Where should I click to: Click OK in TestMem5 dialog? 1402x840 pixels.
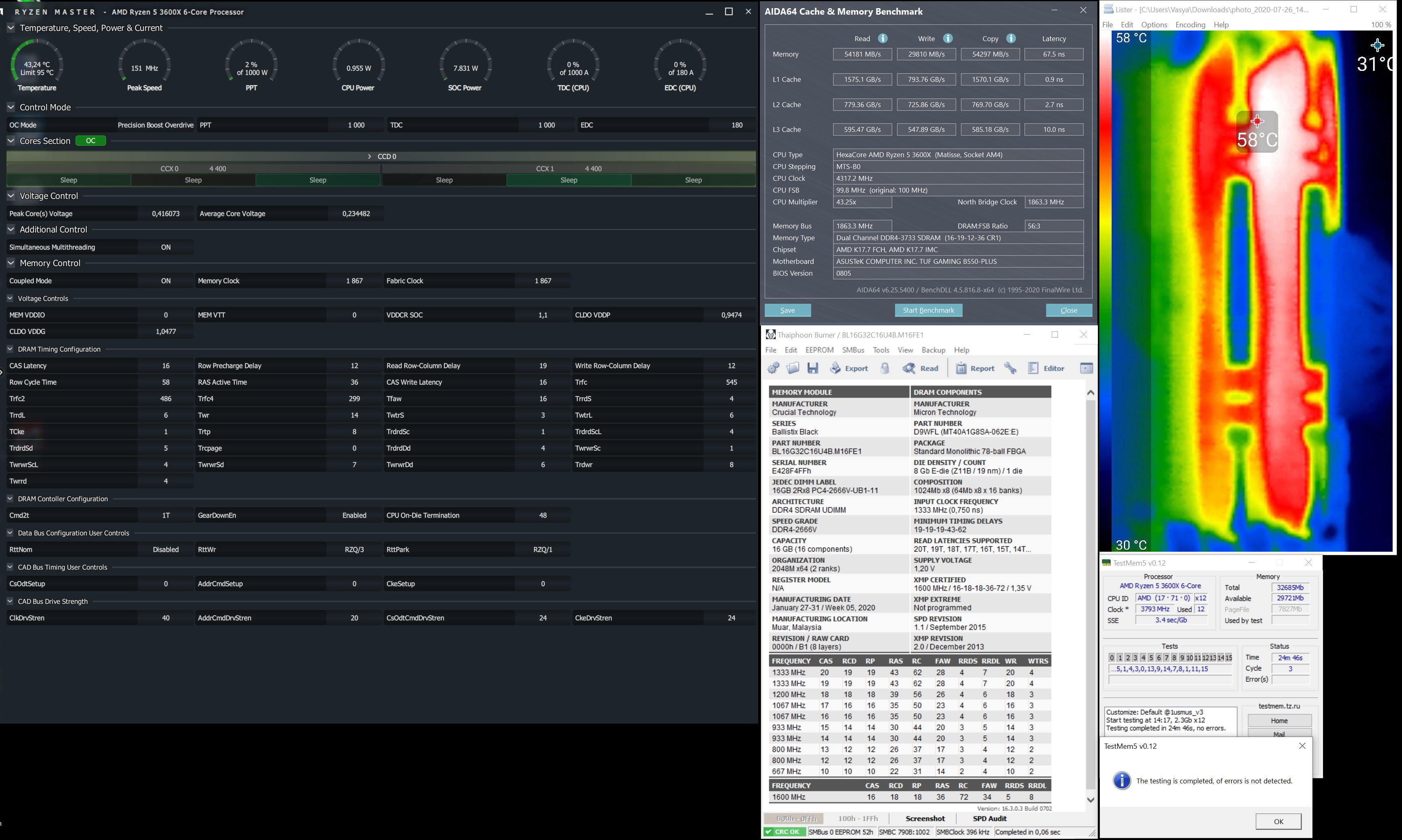1278,821
